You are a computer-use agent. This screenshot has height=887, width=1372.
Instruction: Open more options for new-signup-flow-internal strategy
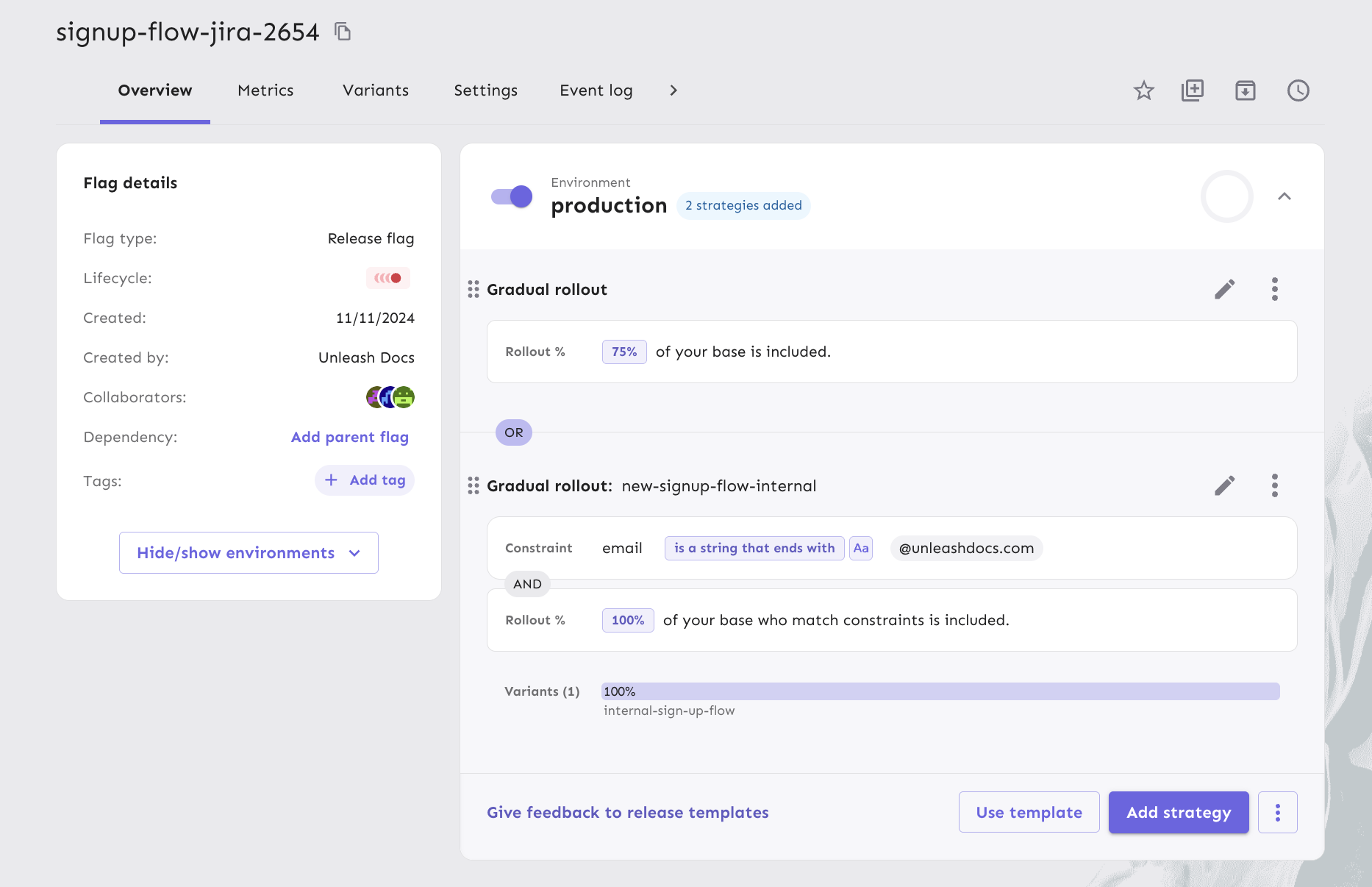click(1274, 485)
